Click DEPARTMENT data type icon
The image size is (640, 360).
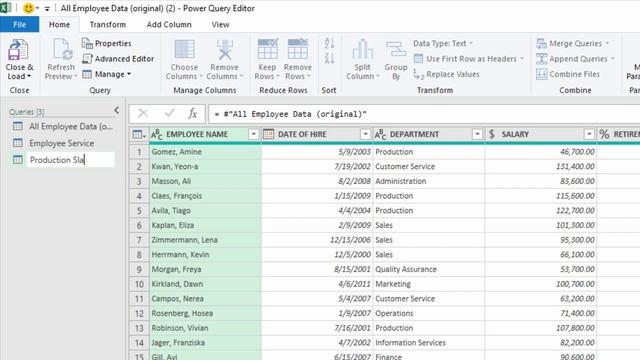click(380, 134)
